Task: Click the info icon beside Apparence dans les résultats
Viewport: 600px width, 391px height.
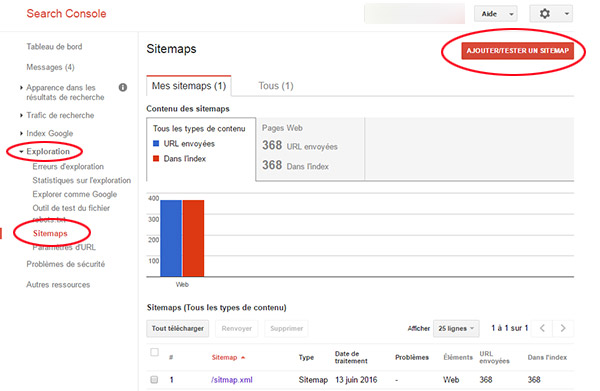Action: [123, 87]
